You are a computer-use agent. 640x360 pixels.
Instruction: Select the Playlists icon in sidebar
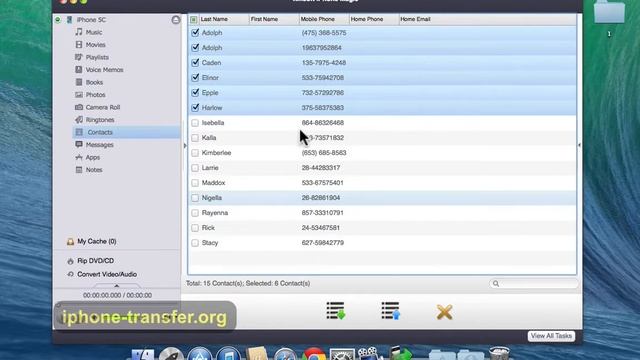(79, 57)
